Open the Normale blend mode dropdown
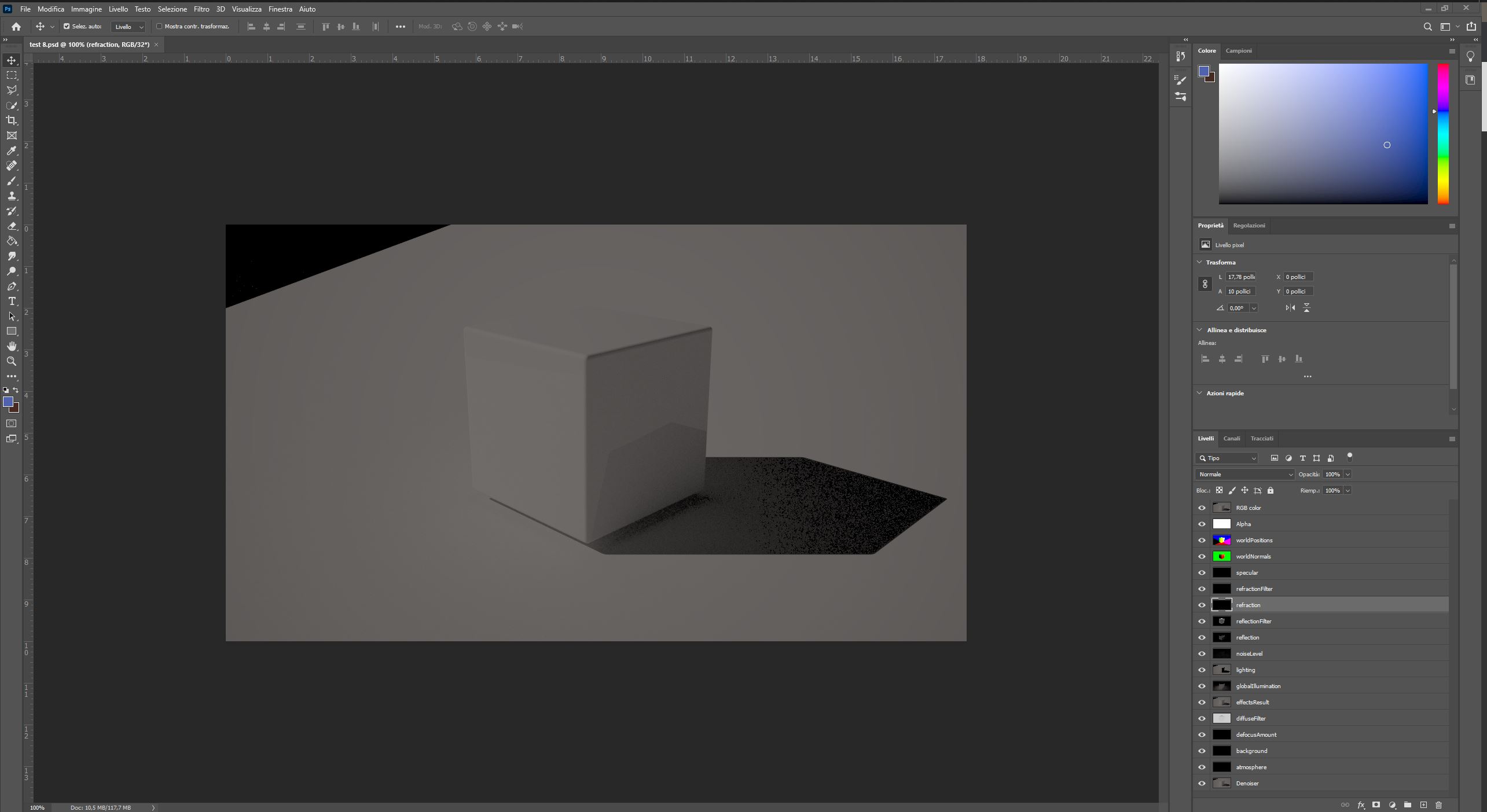 [1244, 475]
